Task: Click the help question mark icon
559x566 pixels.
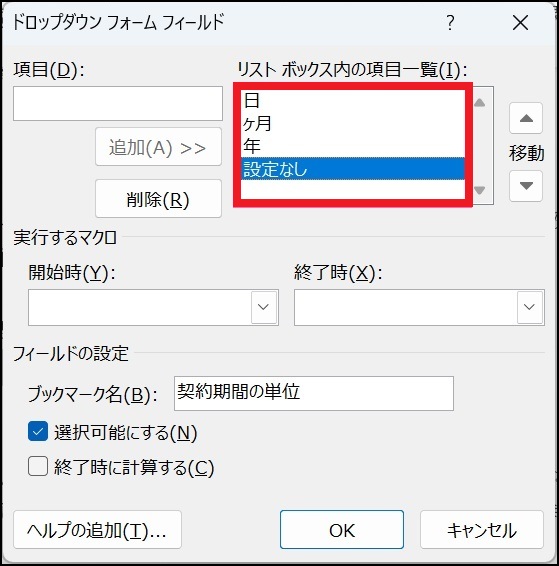Action: pyautogui.click(x=450, y=23)
